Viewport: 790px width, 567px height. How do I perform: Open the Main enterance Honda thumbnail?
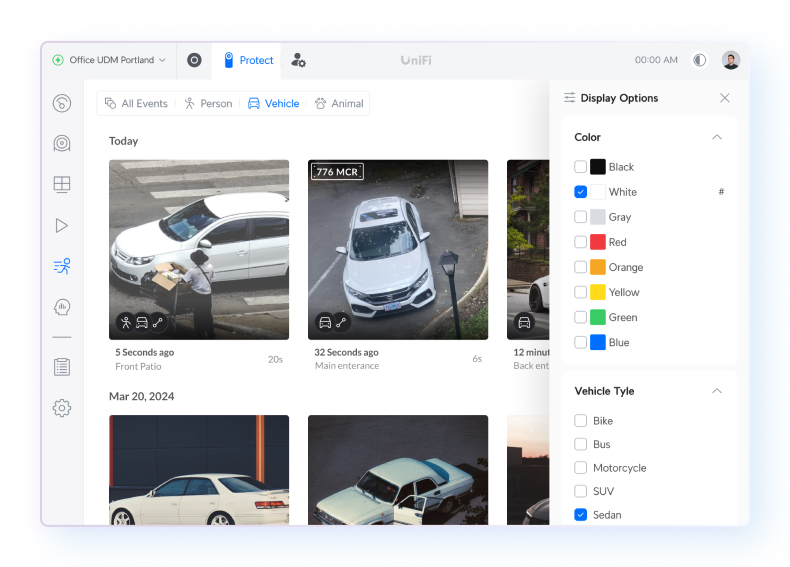click(x=398, y=249)
